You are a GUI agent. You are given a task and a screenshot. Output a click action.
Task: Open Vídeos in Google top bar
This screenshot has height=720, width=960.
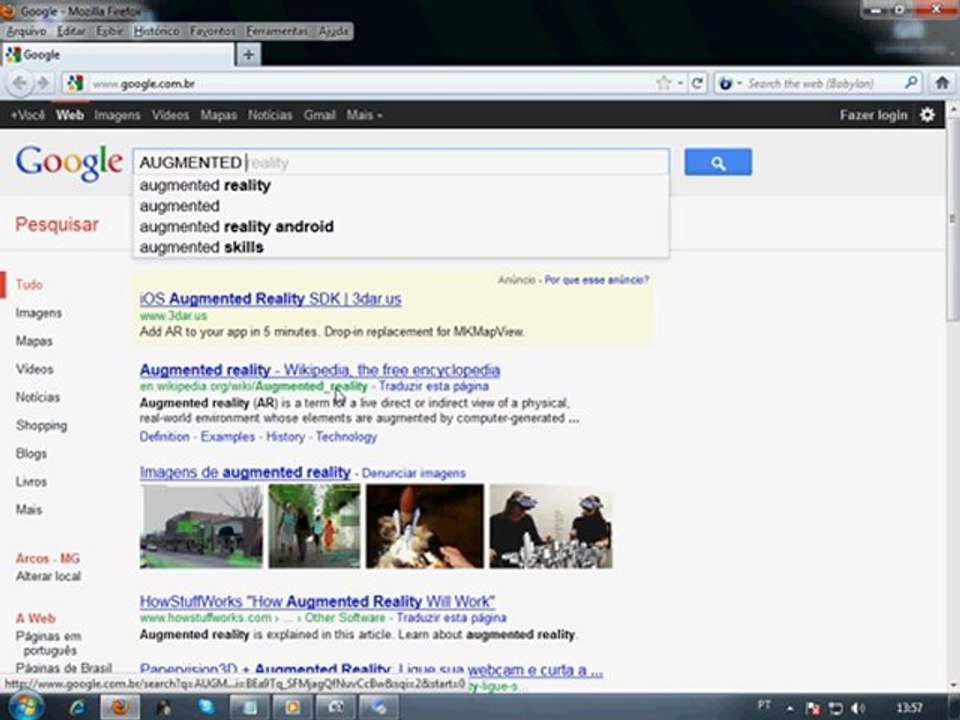pos(170,115)
